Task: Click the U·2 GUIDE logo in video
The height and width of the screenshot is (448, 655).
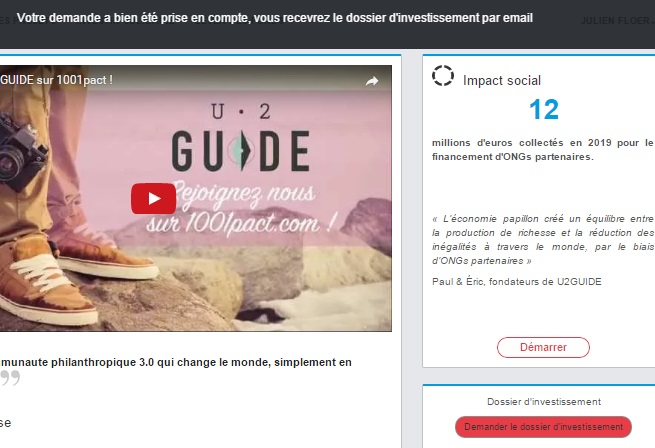Action: tap(241, 138)
